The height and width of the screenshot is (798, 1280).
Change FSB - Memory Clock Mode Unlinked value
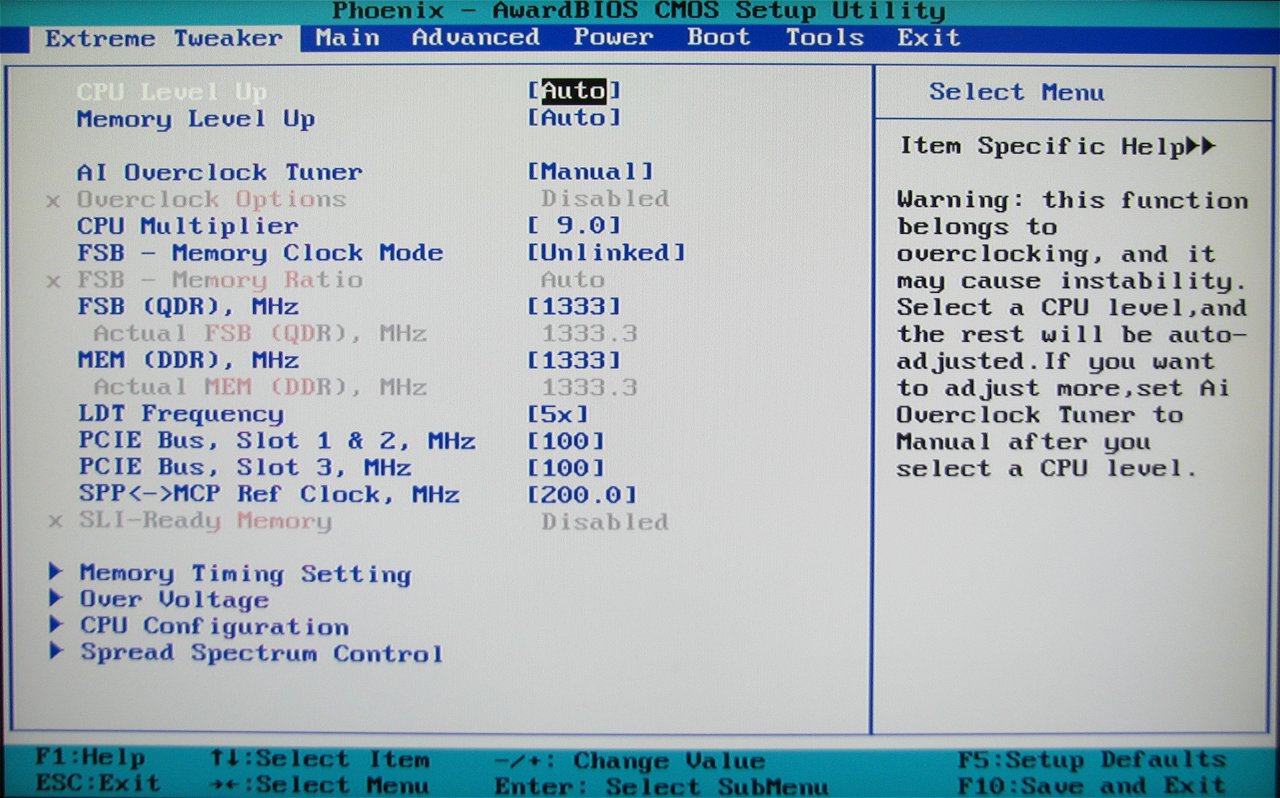click(606, 253)
